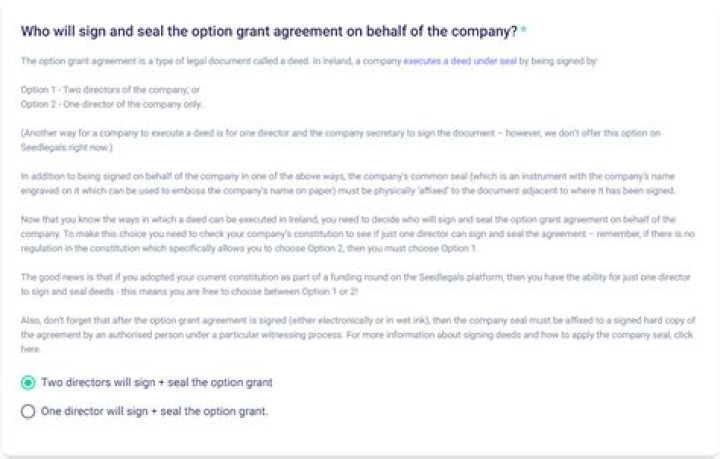Click the 'Two directors will sign + seal' label
The image size is (720, 459).
pyautogui.click(x=156, y=382)
